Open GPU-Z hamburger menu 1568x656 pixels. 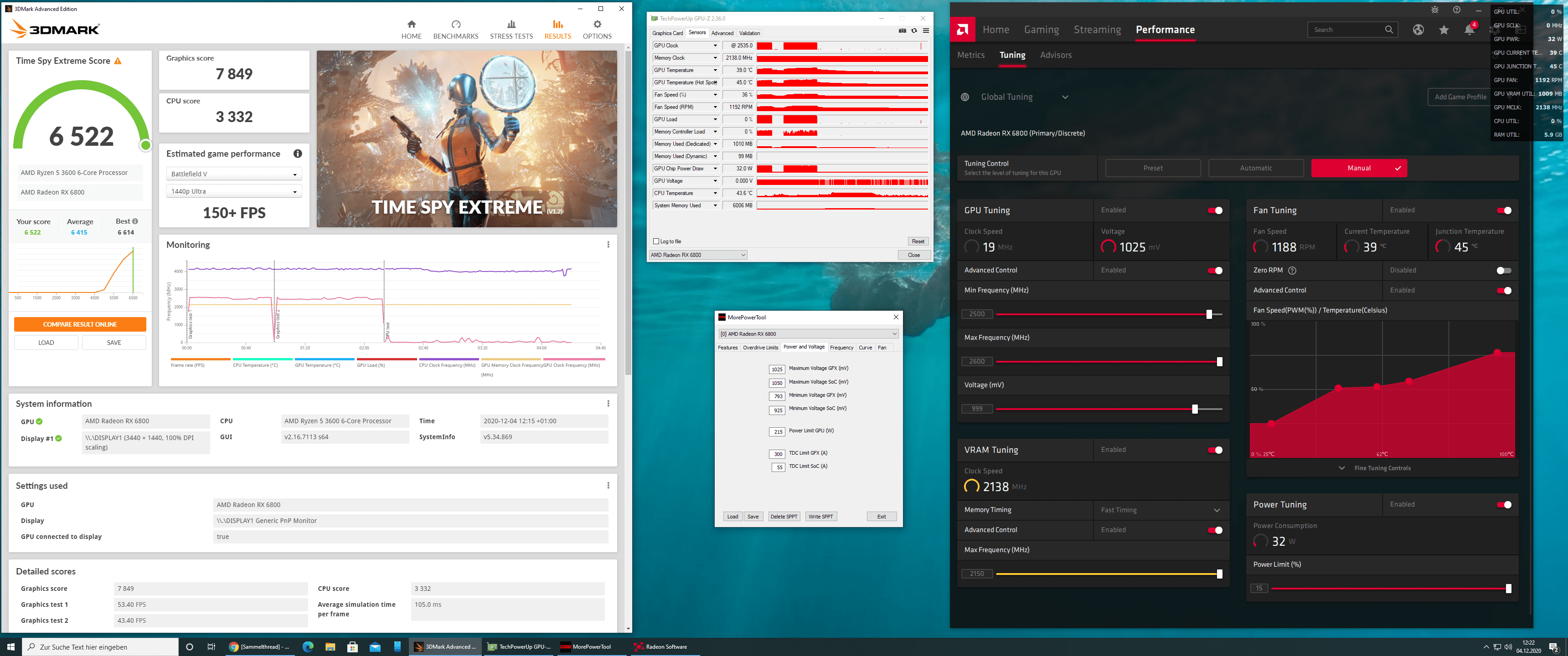pyautogui.click(x=926, y=31)
